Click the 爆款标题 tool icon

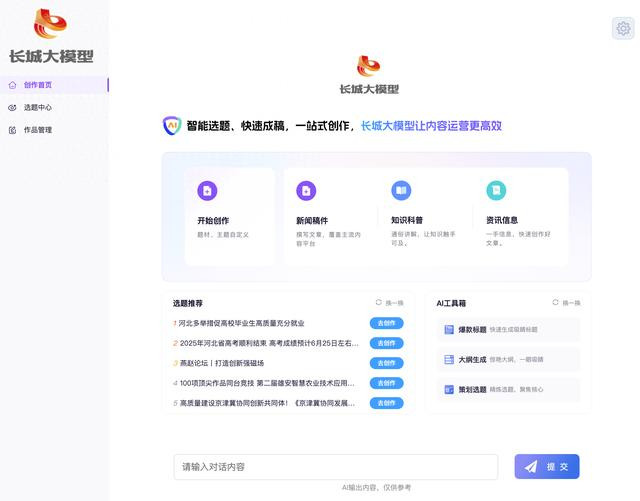click(449, 330)
